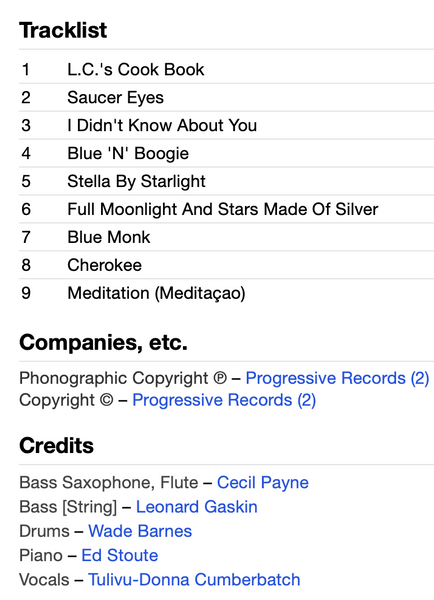Select track Meditation (Meditaçao)
The height and width of the screenshot is (600, 434).
point(157,293)
